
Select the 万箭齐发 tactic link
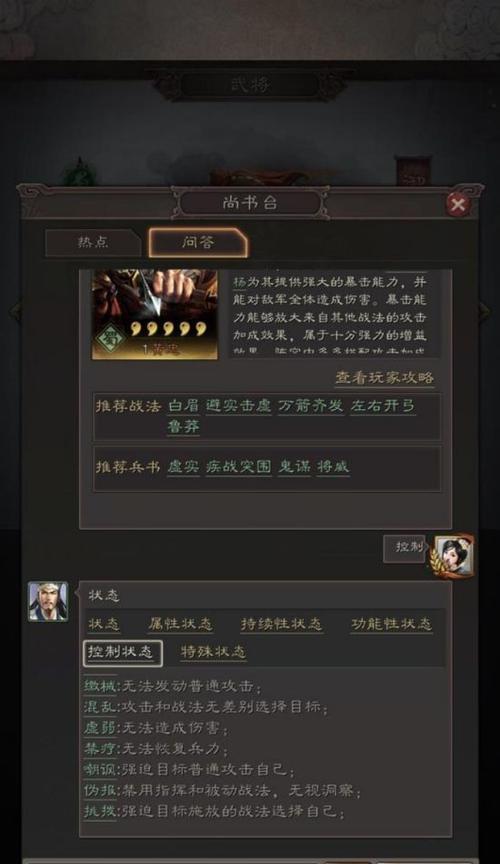(x=310, y=406)
